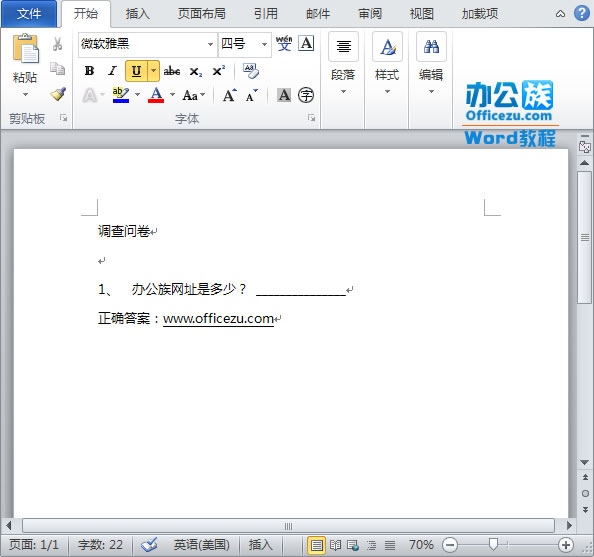Click the horizontal scrollbar right arrow
This screenshot has height=557, width=594.
click(x=569, y=526)
